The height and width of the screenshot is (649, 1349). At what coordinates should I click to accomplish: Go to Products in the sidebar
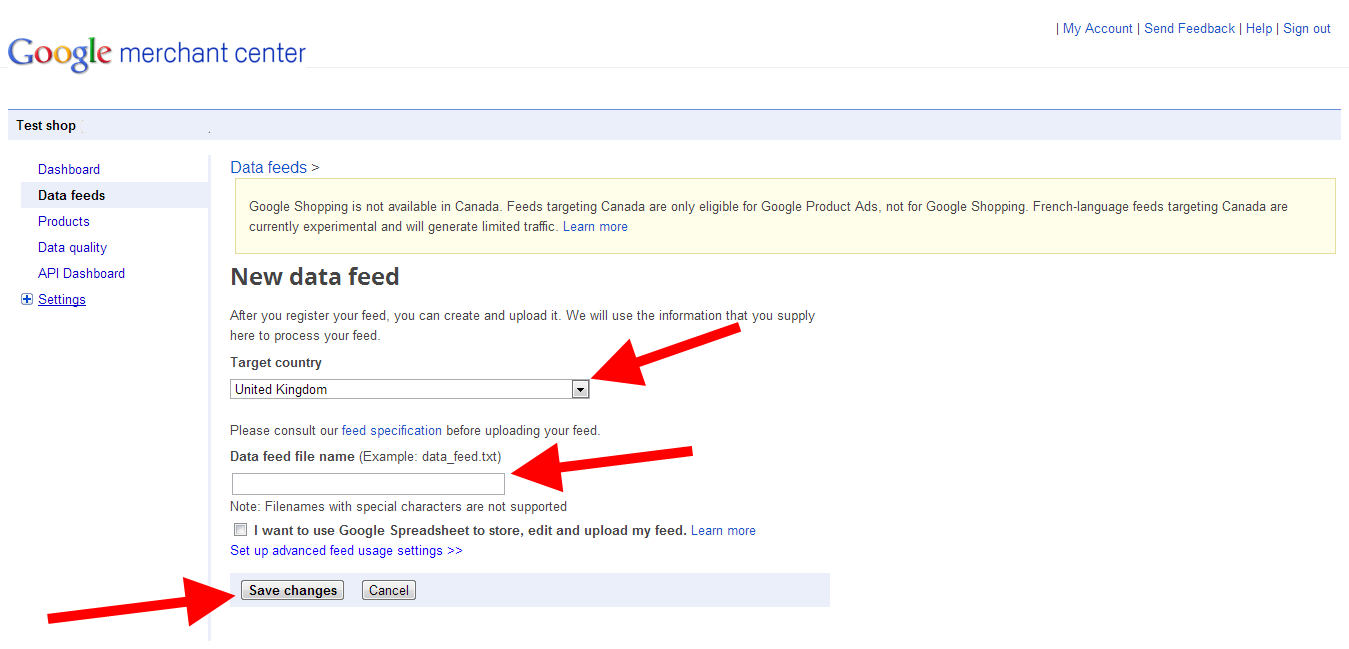(x=64, y=221)
